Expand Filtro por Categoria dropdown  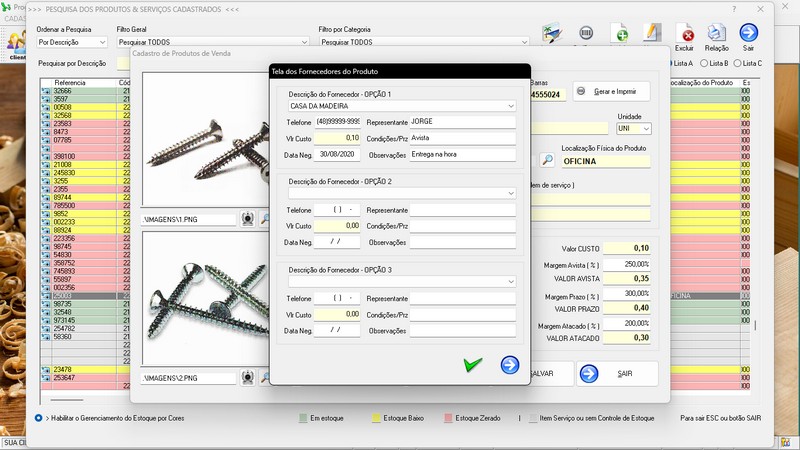tap(522, 44)
